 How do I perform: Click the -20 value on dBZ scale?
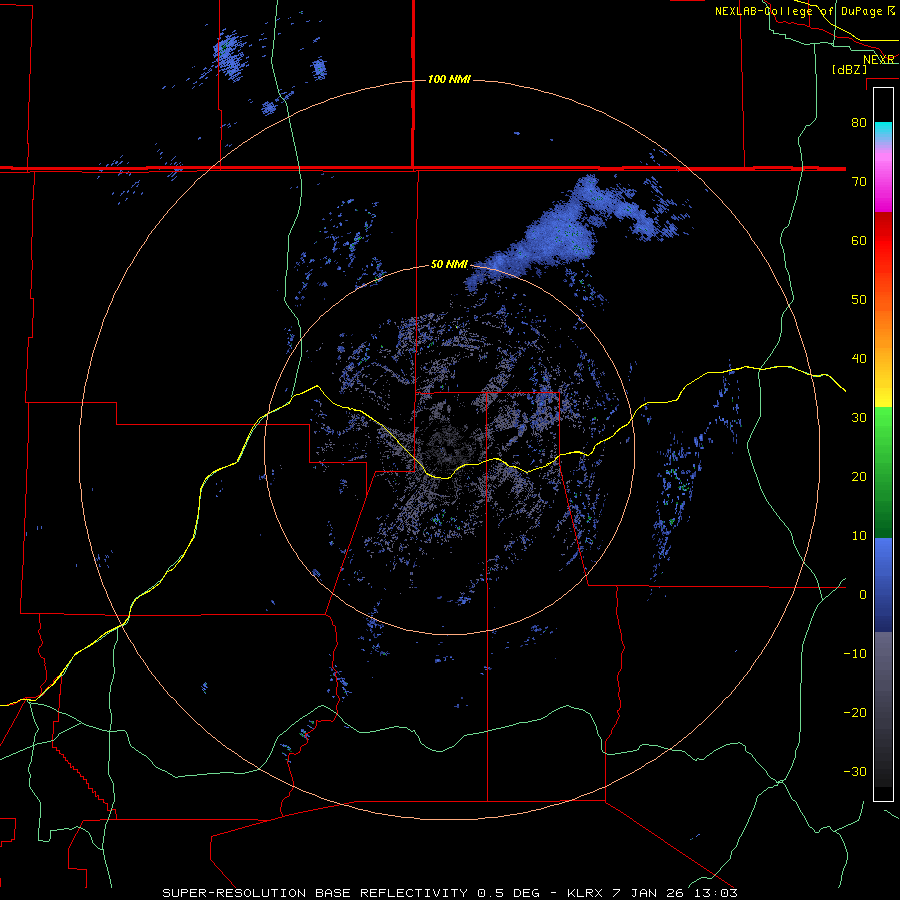click(x=855, y=713)
